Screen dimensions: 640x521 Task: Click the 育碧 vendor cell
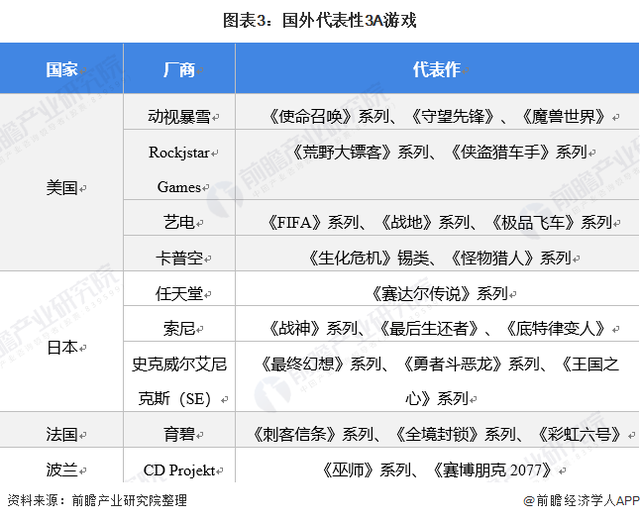[178, 433]
